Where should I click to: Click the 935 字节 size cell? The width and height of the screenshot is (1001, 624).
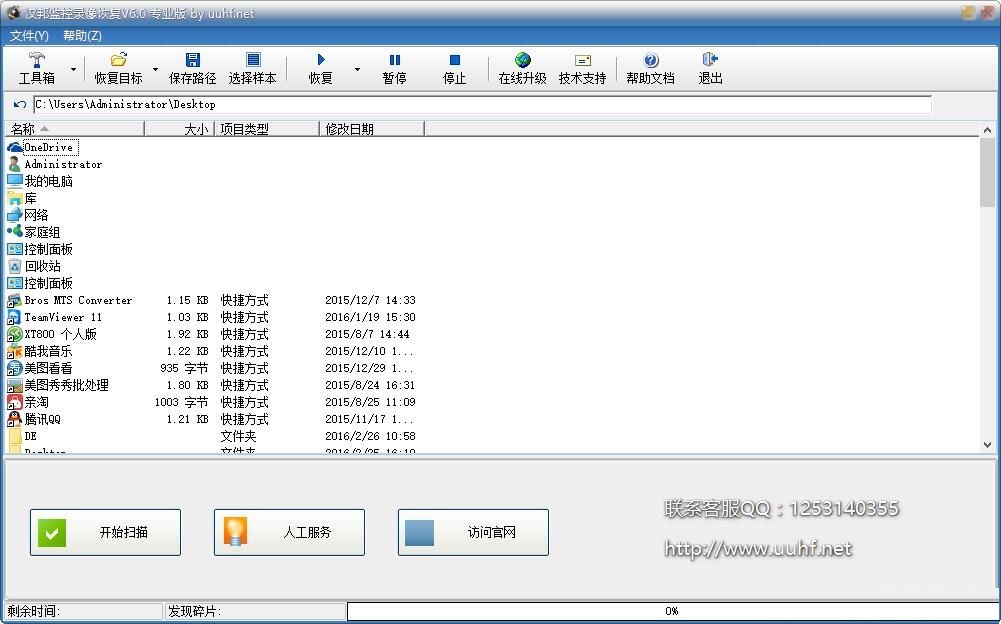184,369
